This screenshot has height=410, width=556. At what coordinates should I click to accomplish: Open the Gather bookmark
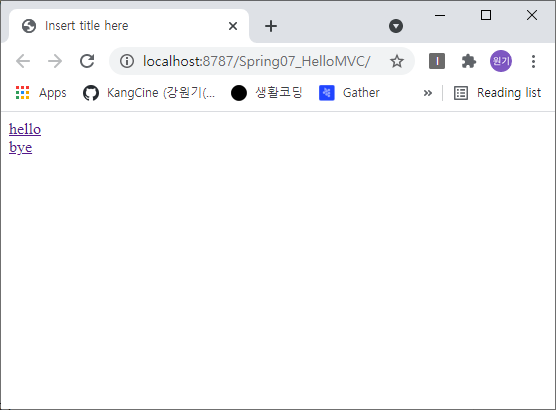[349, 93]
